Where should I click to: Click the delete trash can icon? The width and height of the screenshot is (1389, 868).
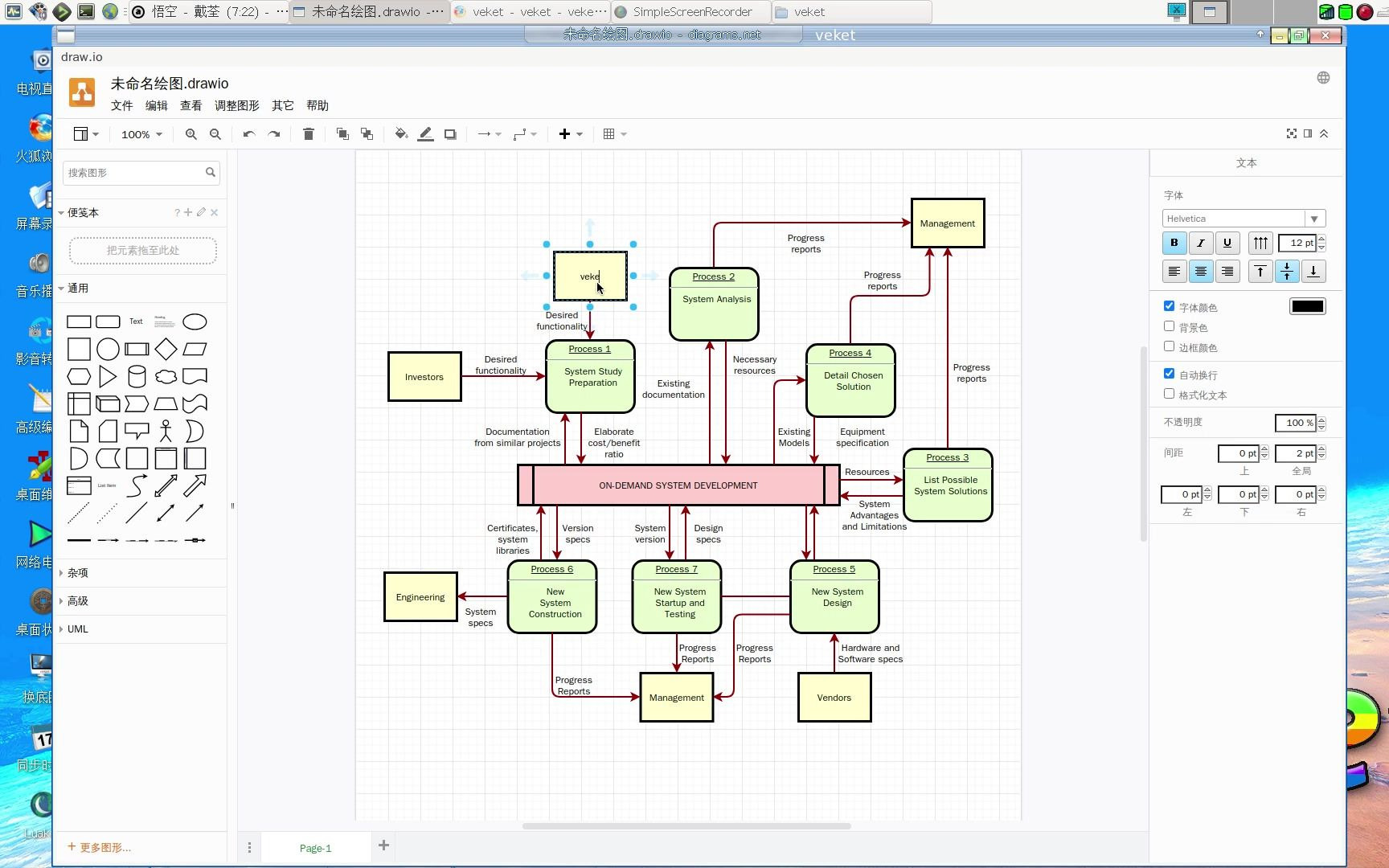point(308,134)
